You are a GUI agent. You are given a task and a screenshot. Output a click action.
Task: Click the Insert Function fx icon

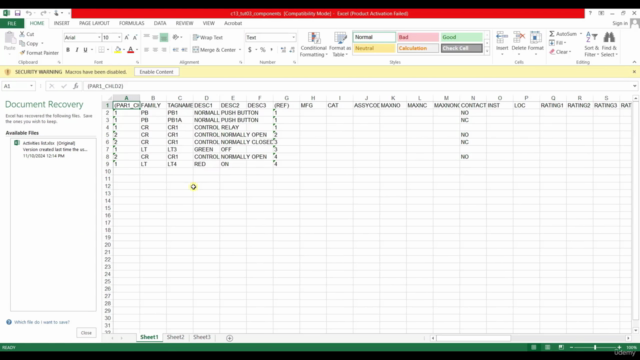click(76, 86)
